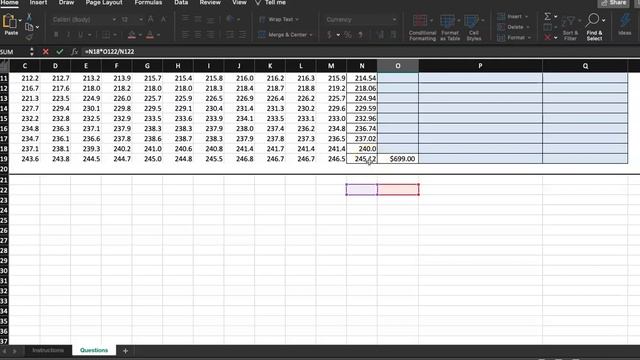This screenshot has height=360, width=640.
Task: Decrease font size with small A
Action: pos(163,19)
